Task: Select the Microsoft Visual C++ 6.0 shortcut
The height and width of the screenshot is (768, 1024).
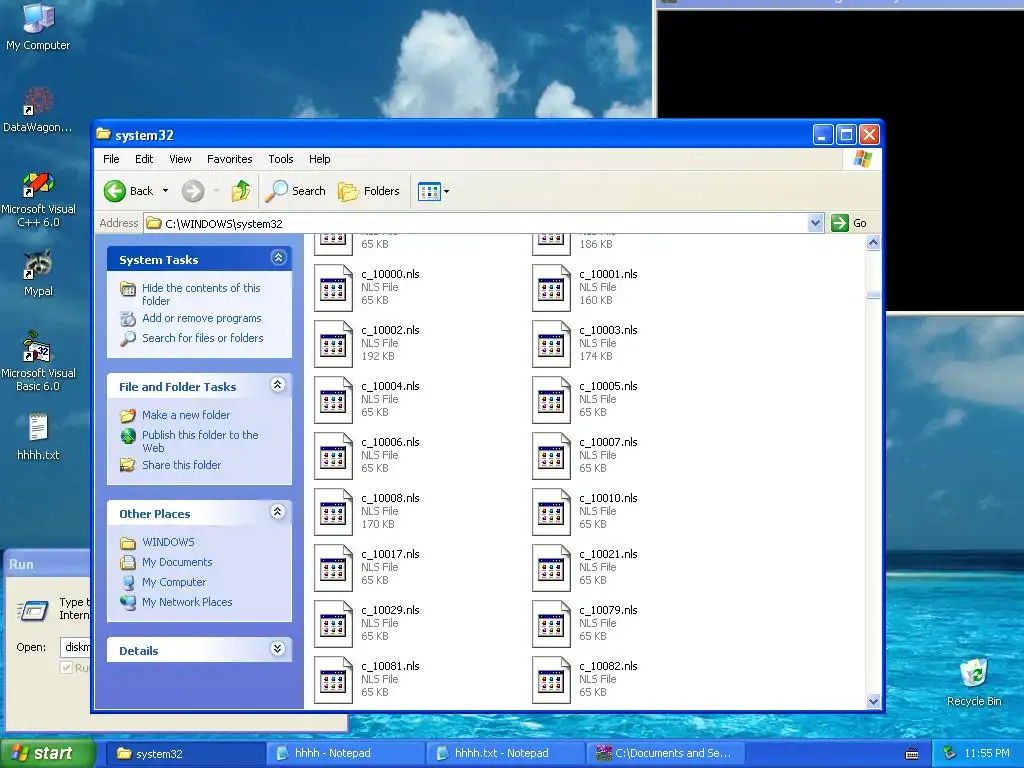Action: pos(38,199)
